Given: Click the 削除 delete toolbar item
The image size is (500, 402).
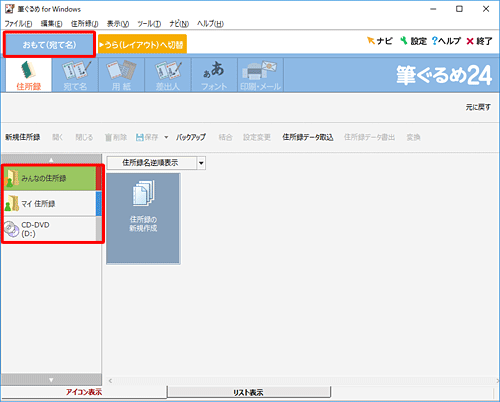Looking at the screenshot, I should tap(116, 137).
